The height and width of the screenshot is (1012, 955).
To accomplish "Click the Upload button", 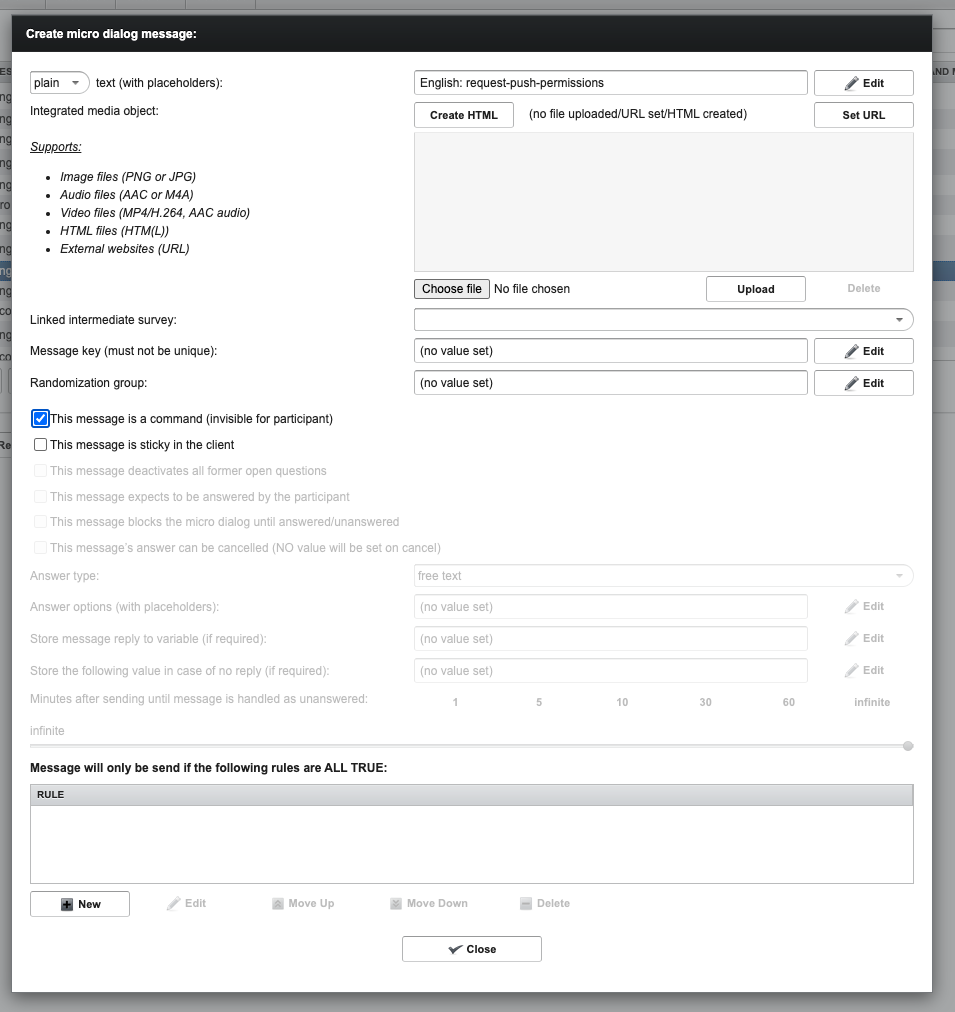I will [755, 289].
